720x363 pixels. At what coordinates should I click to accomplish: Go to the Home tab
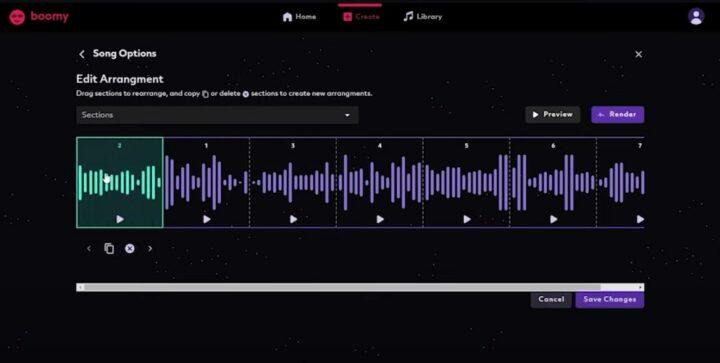pos(299,17)
